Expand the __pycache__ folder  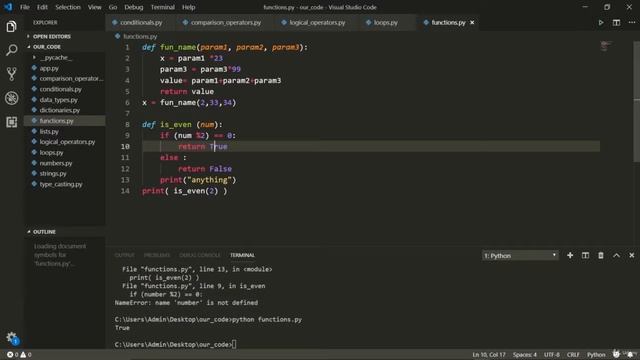56,58
